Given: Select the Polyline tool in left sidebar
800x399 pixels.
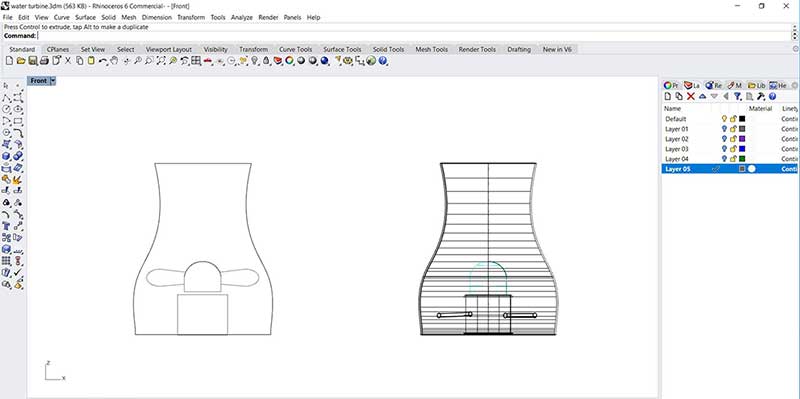Looking at the screenshot, I should [x=7, y=97].
